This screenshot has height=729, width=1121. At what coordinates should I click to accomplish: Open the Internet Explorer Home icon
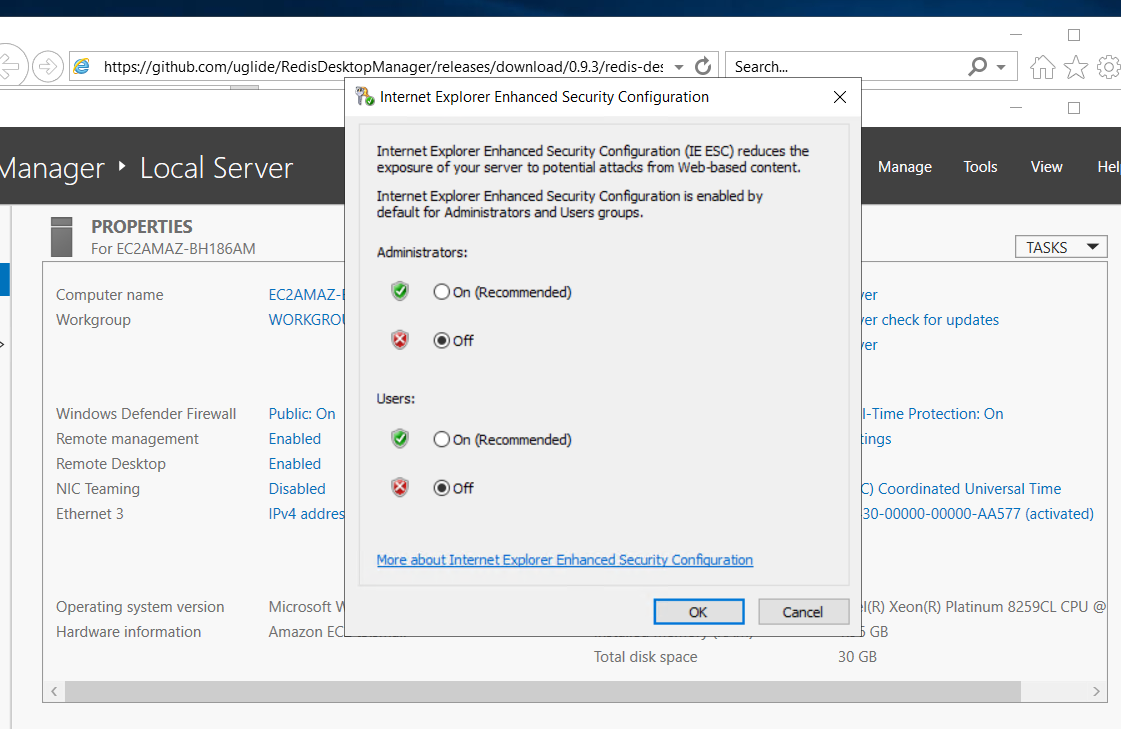(x=1042, y=67)
